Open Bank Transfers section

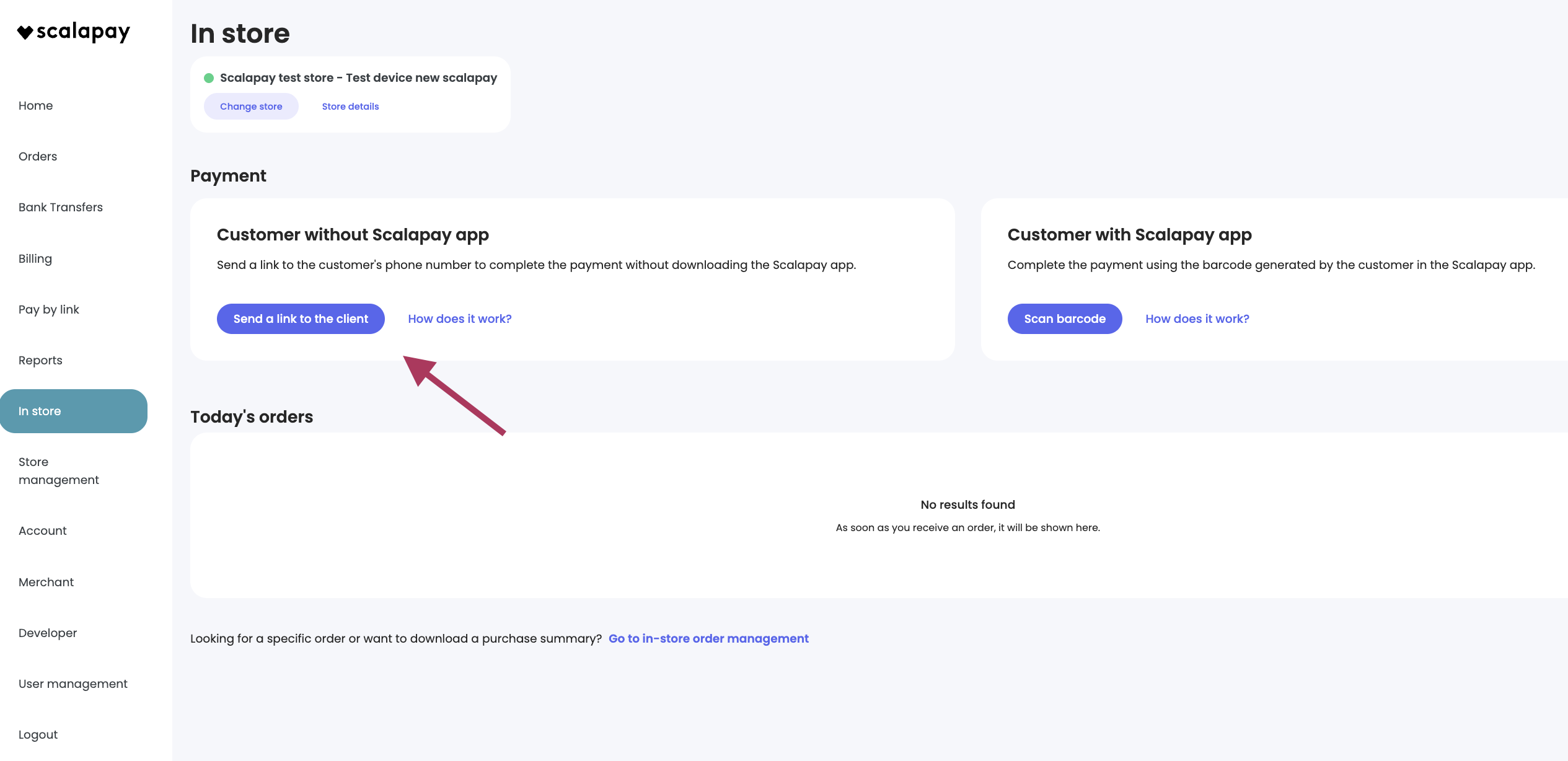[x=61, y=207]
